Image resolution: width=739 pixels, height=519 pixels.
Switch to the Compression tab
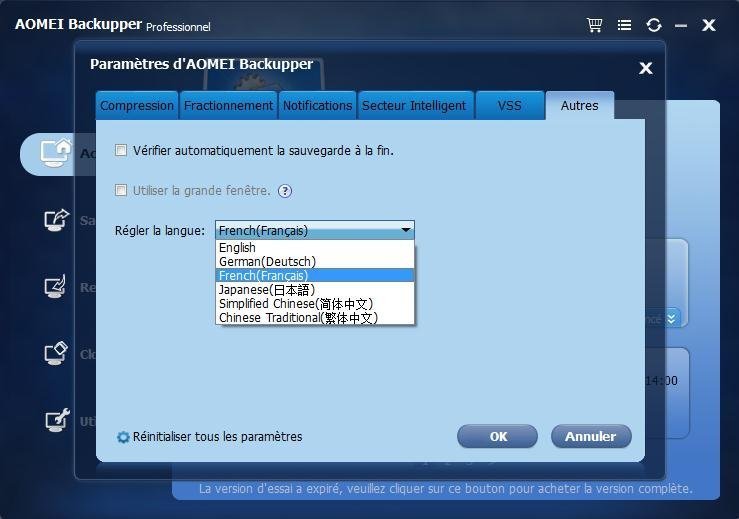click(137, 106)
